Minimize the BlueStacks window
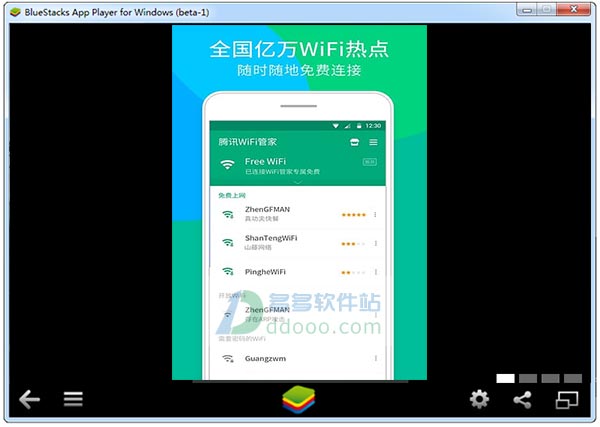The width and height of the screenshot is (600, 427). click(x=527, y=10)
